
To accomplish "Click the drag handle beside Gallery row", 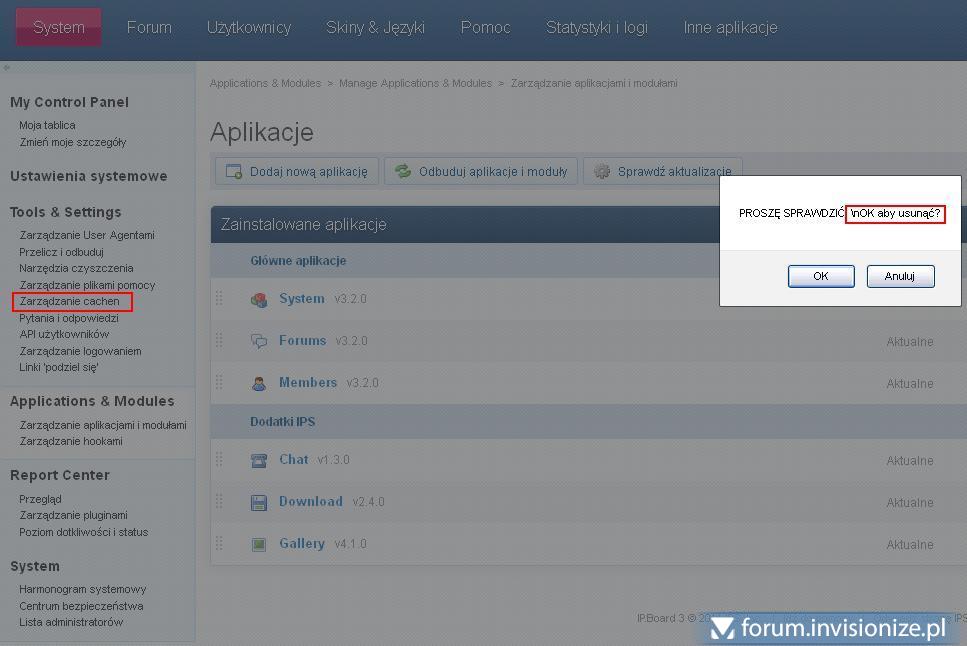I will click(220, 544).
